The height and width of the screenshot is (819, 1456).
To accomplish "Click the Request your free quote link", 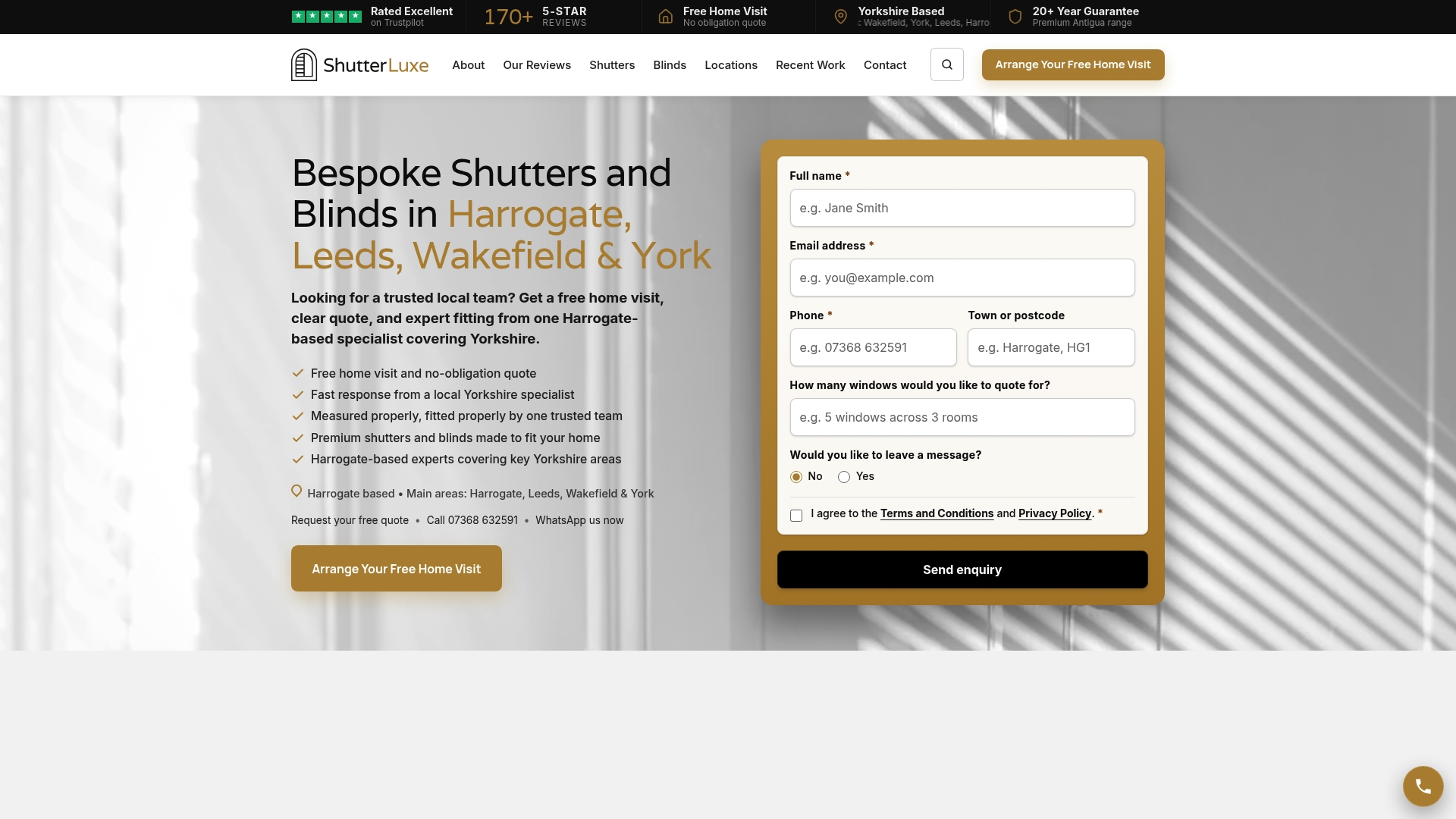I will [350, 520].
